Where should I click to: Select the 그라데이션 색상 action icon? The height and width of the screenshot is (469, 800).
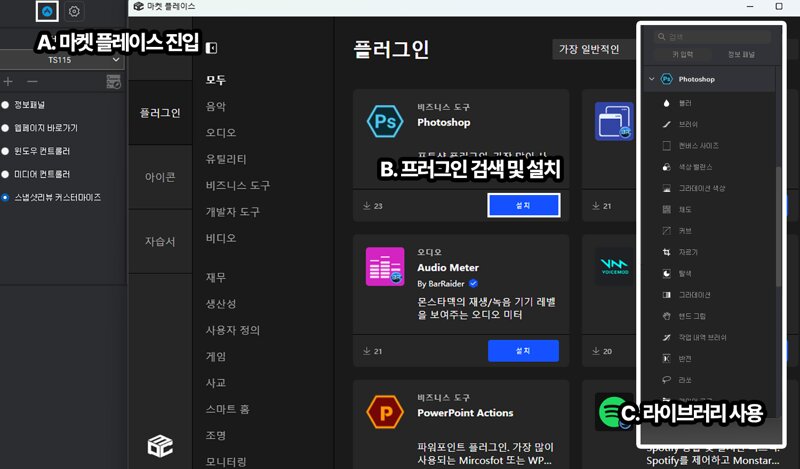tap(666, 188)
